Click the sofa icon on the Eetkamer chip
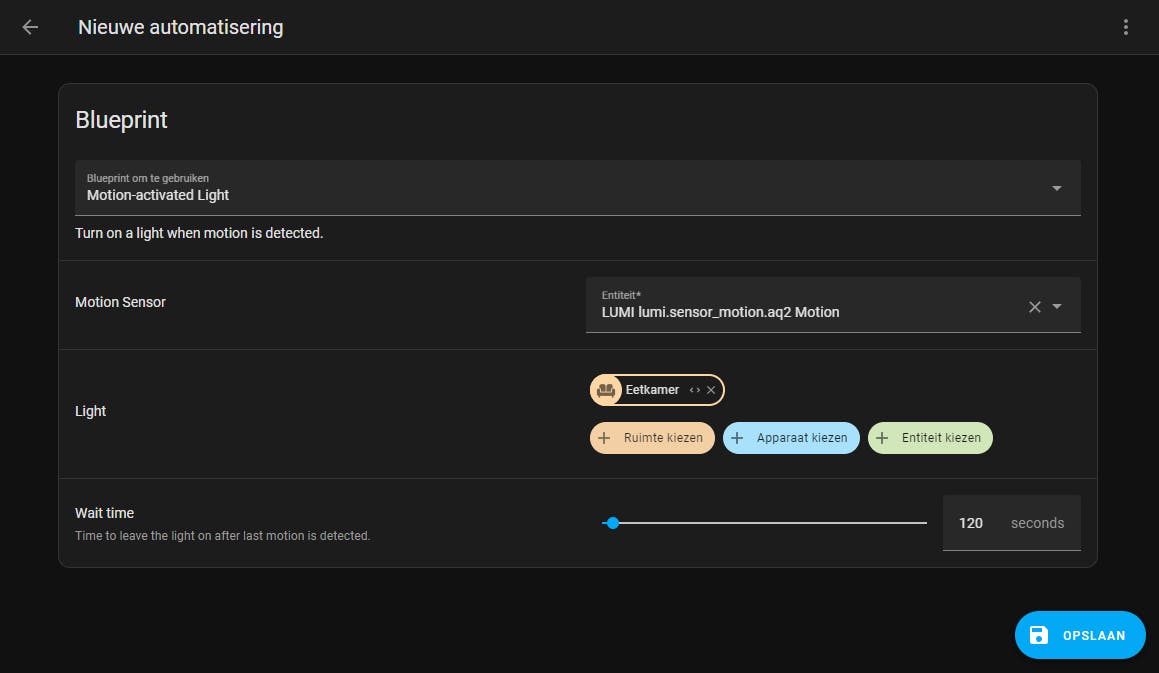This screenshot has height=673, width=1159. (605, 390)
